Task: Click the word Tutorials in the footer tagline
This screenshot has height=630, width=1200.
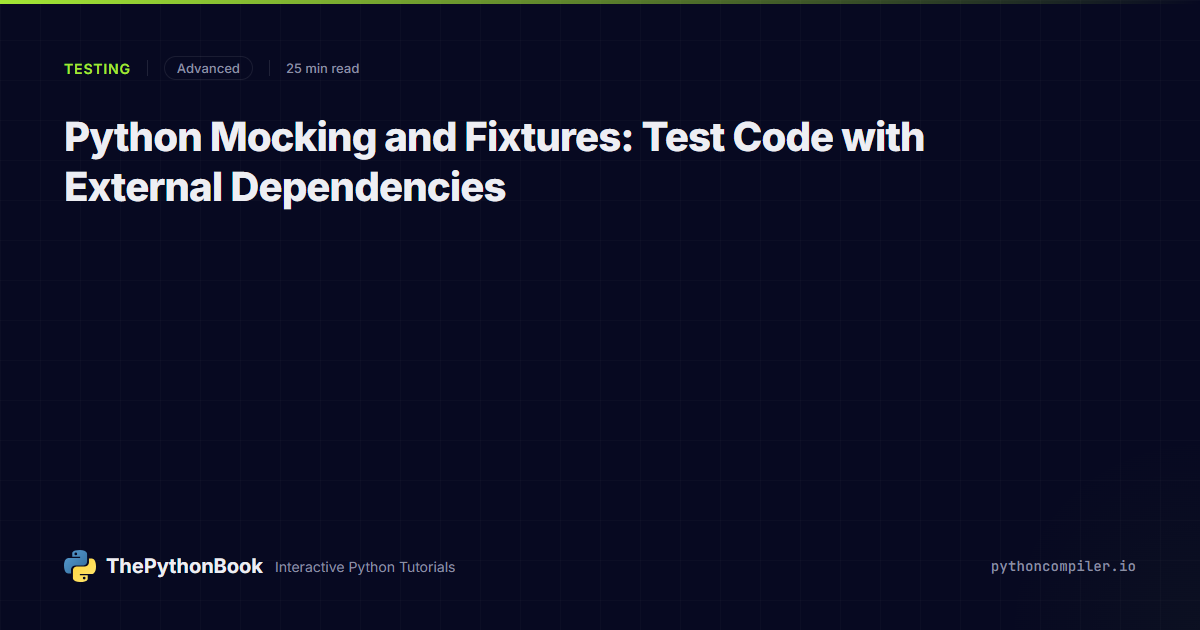Action: click(x=427, y=567)
